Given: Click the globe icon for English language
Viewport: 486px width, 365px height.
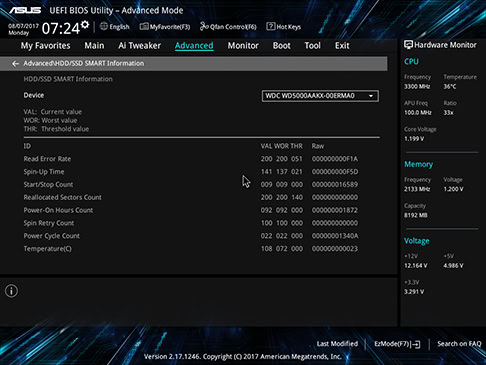Looking at the screenshot, I should click(104, 26).
